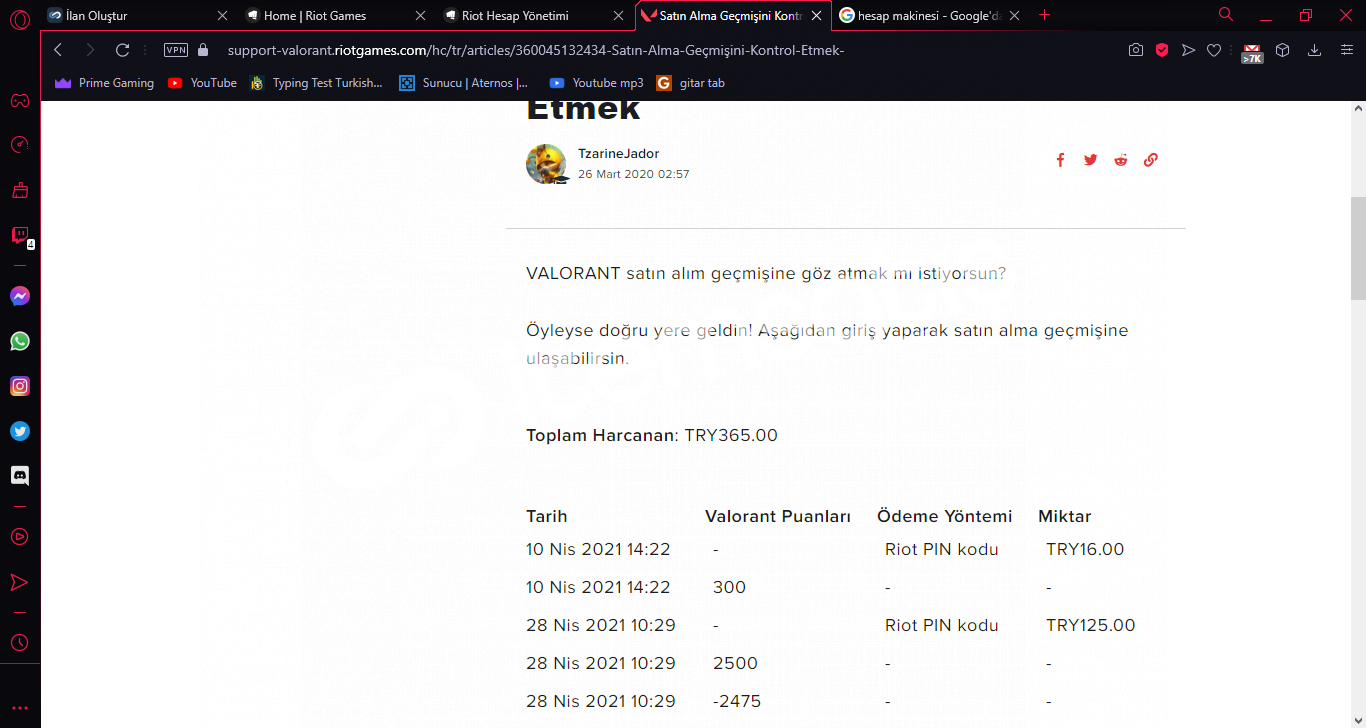Screen dimensions: 1366x728
Task: Click TRY16.00 amount cell
Action: click(1085, 549)
